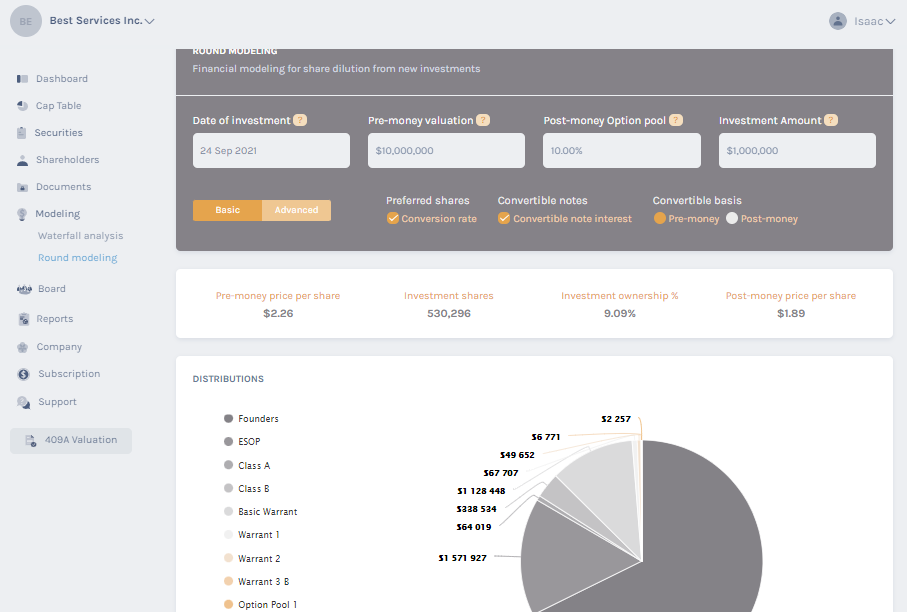Click the Post-money Option pool input field
The width and height of the screenshot is (907, 612).
pyautogui.click(x=622, y=151)
